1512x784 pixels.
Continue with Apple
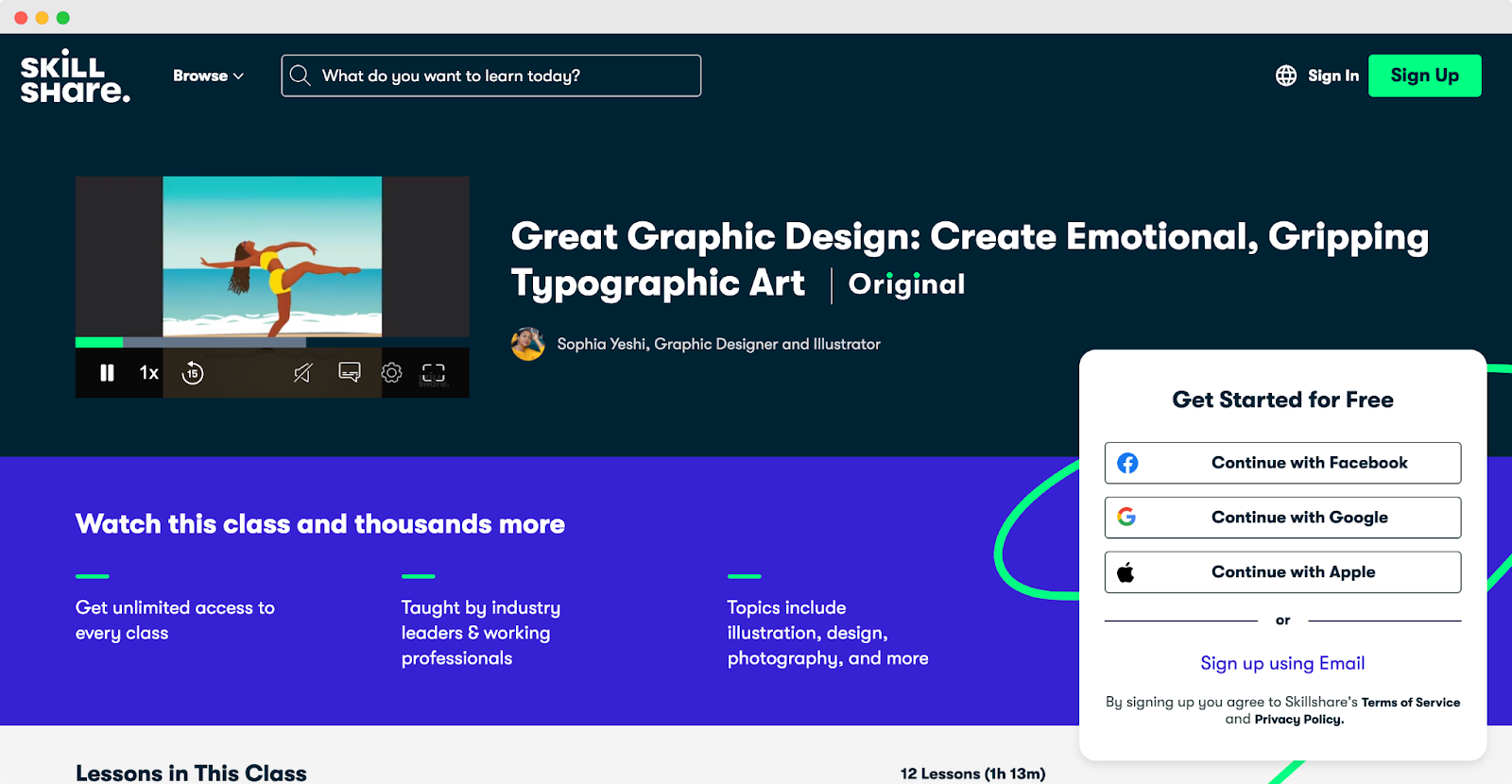point(1282,572)
